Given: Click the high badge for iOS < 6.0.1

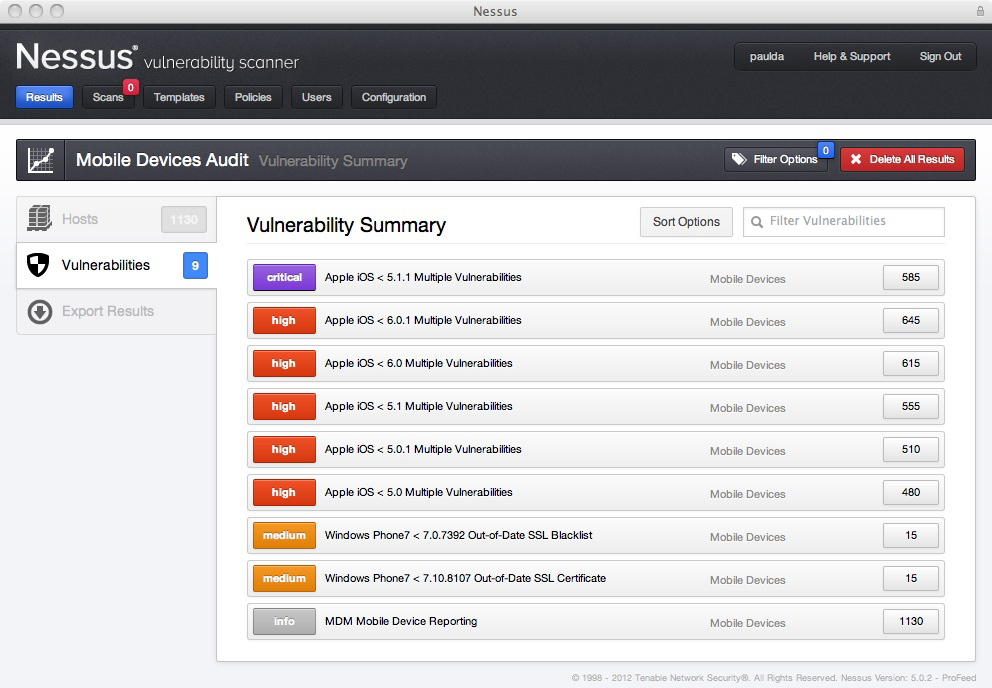Looking at the screenshot, I should pyautogui.click(x=284, y=320).
